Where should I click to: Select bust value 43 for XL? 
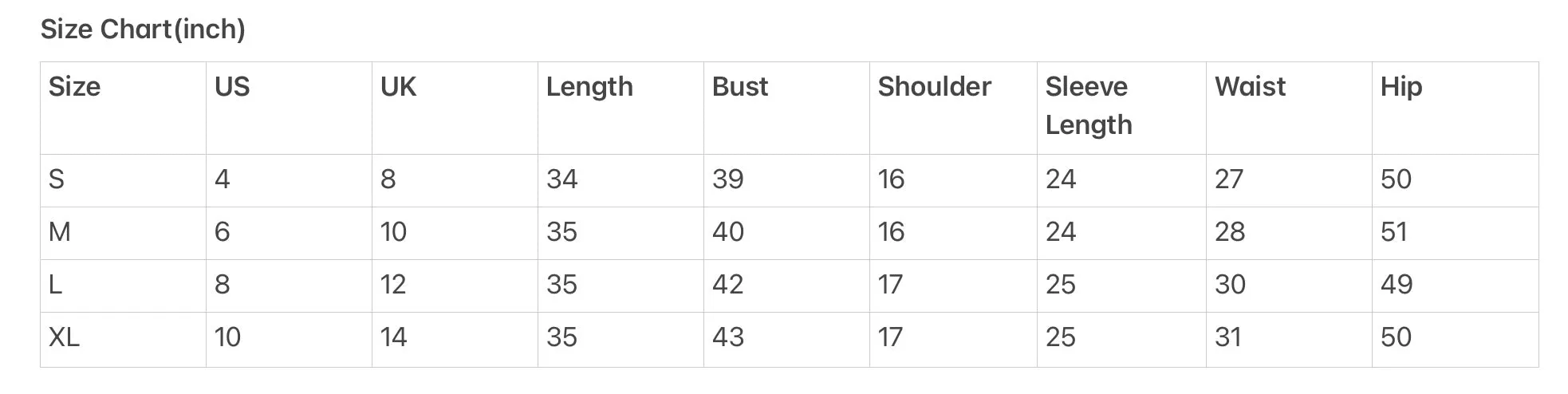(x=728, y=337)
